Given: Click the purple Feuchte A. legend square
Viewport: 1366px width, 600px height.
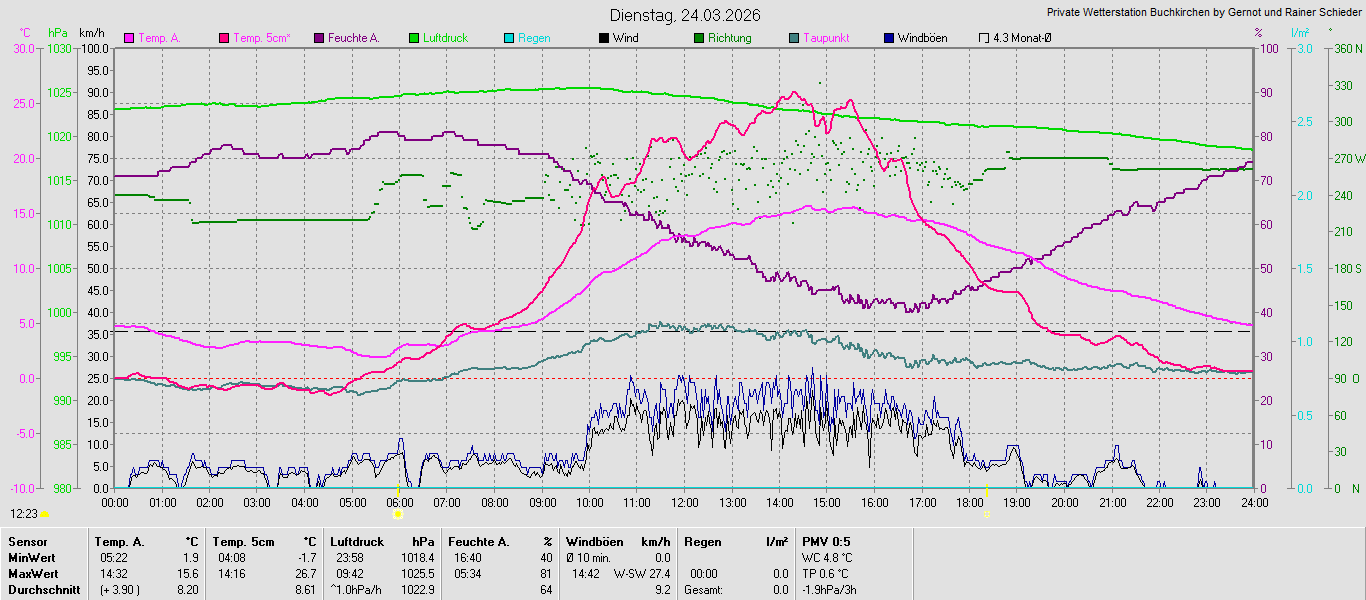Looking at the screenshot, I should tap(319, 38).
